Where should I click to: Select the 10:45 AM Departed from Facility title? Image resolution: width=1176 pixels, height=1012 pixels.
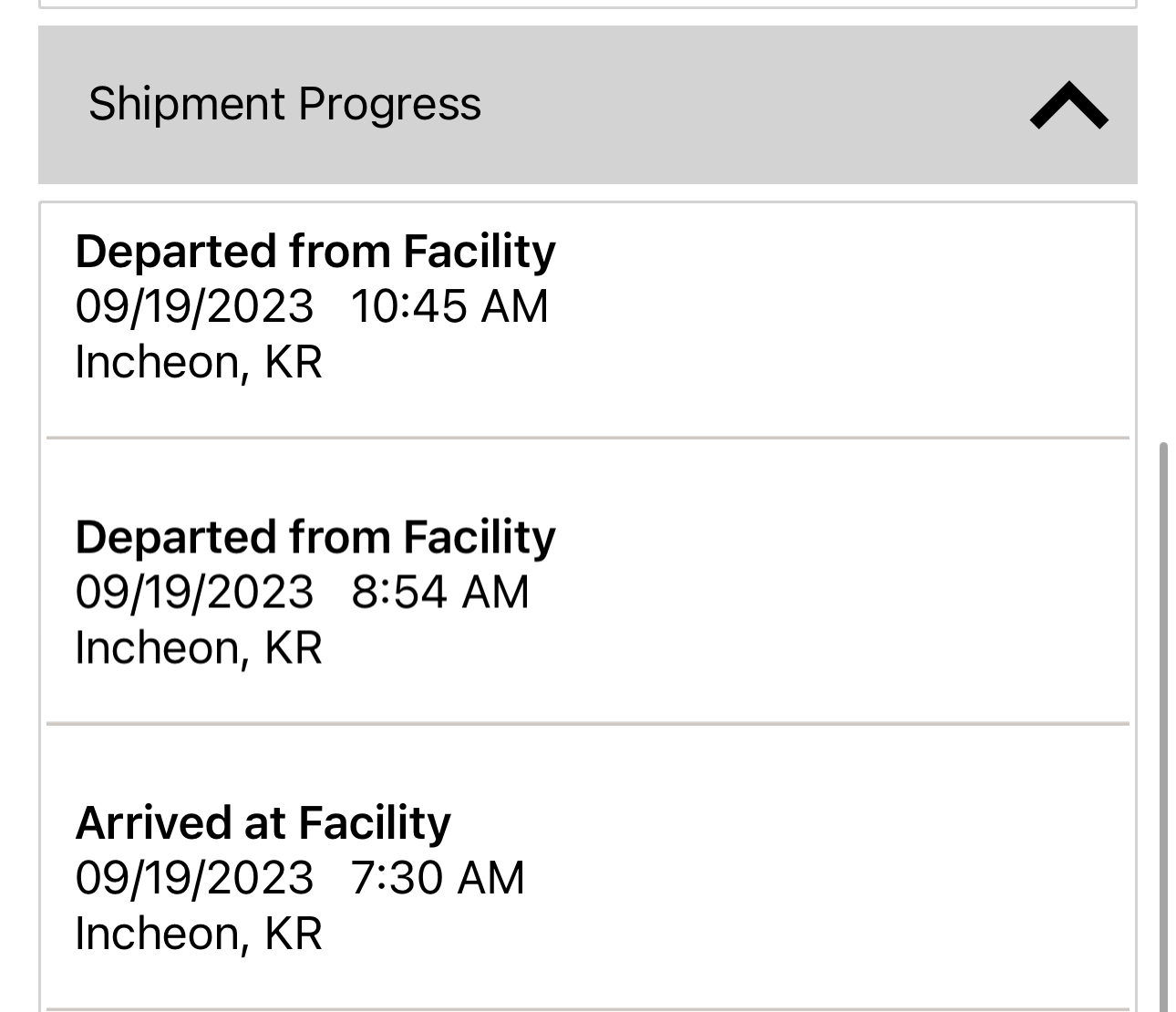[x=315, y=252]
